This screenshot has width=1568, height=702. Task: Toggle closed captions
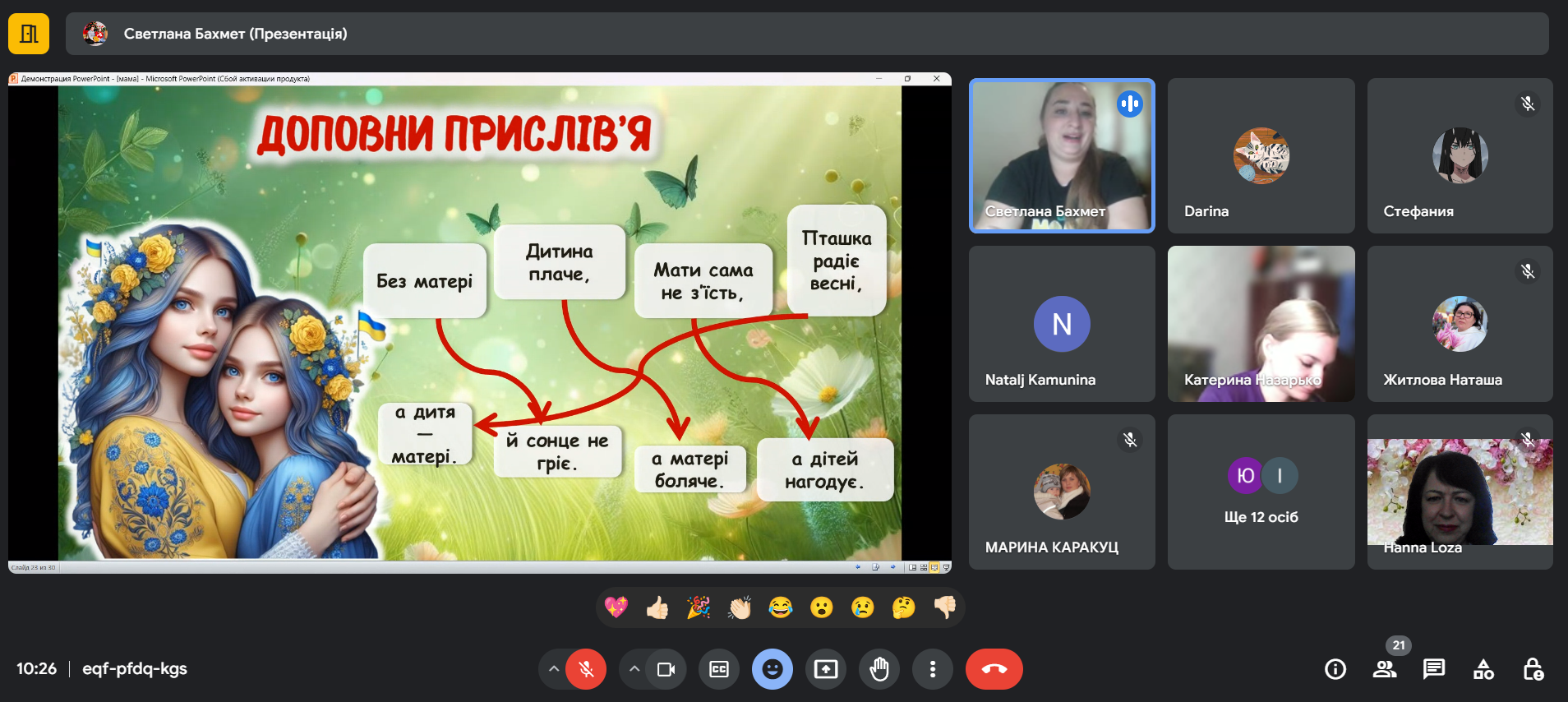[719, 669]
